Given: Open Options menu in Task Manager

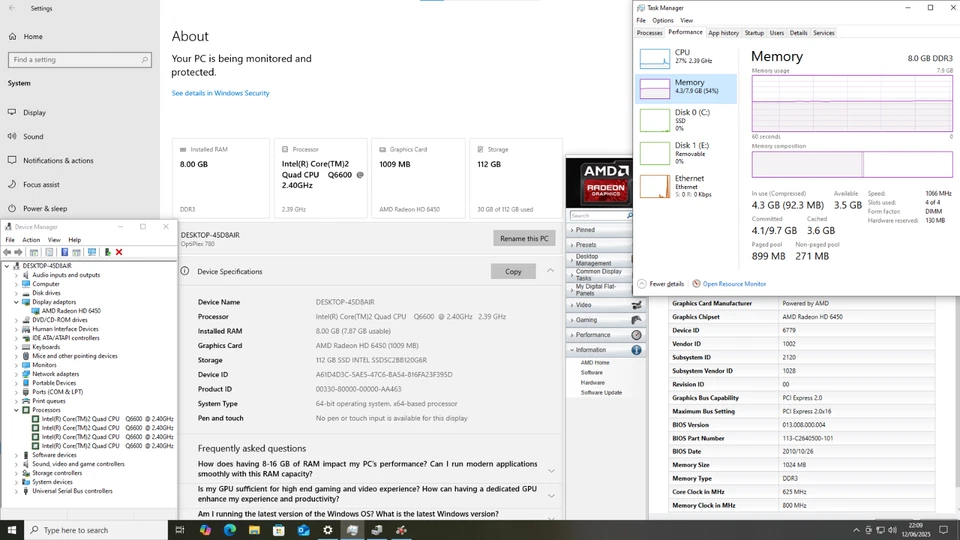Looking at the screenshot, I should 662,21.
